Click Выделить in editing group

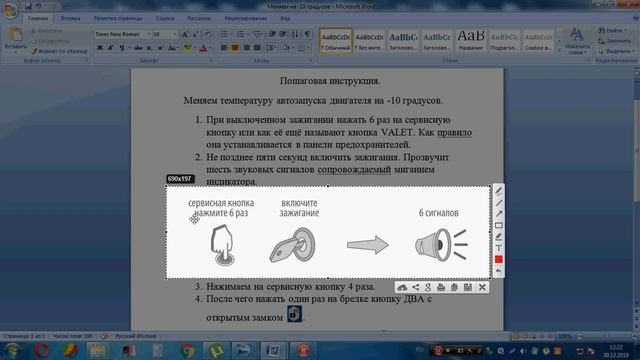pos(616,51)
